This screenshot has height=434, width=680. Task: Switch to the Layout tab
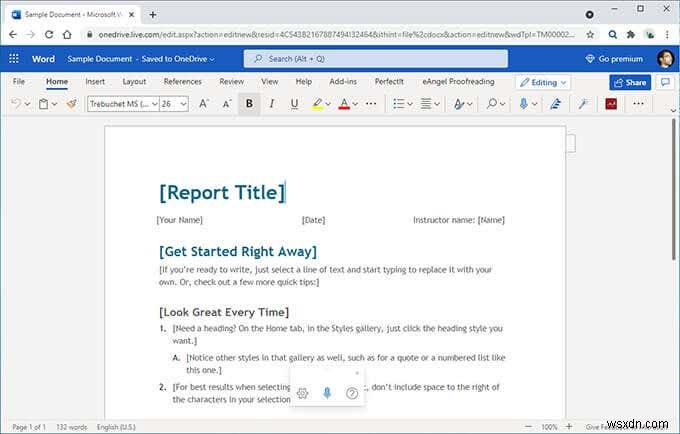134,82
